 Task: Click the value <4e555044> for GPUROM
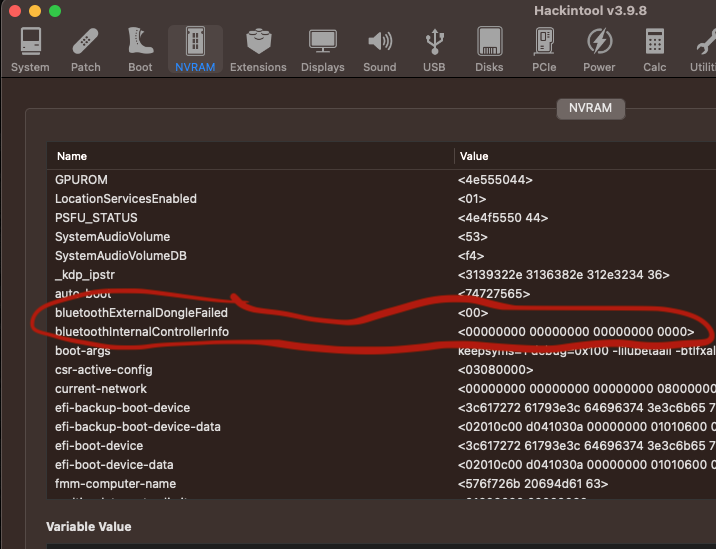click(495, 179)
